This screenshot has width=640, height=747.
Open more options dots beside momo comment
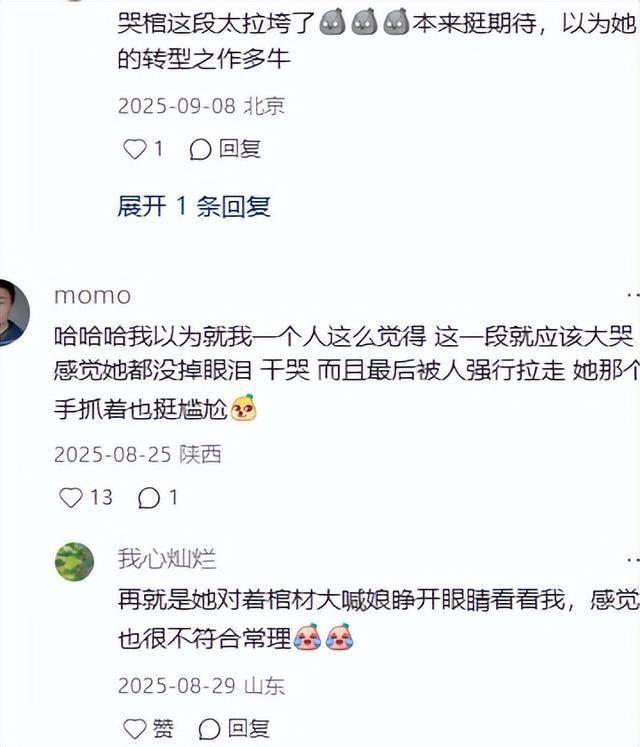633,295
